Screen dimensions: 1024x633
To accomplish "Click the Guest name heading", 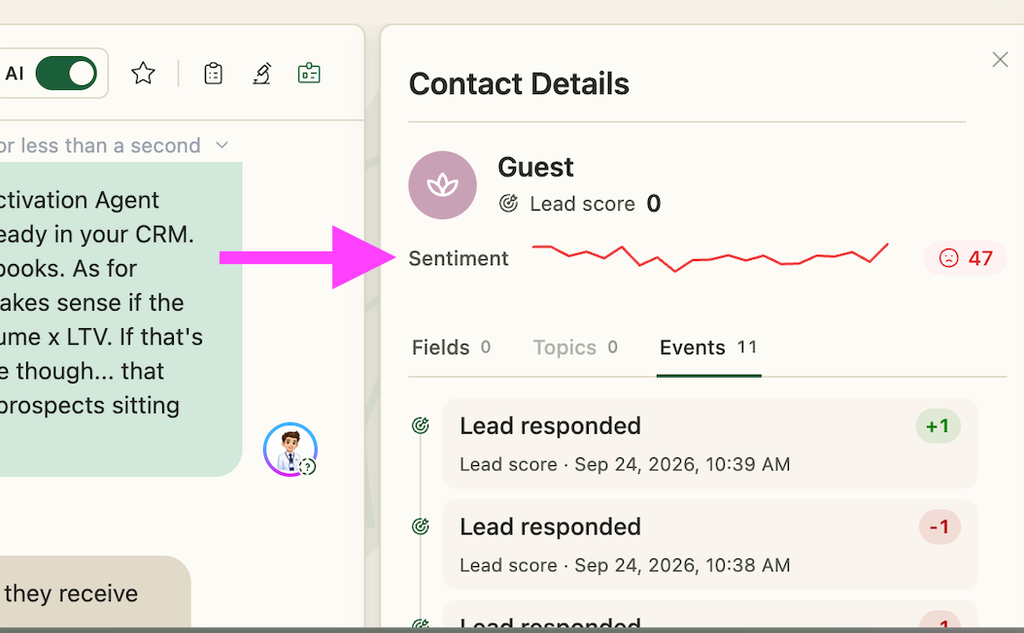I will point(536,167).
